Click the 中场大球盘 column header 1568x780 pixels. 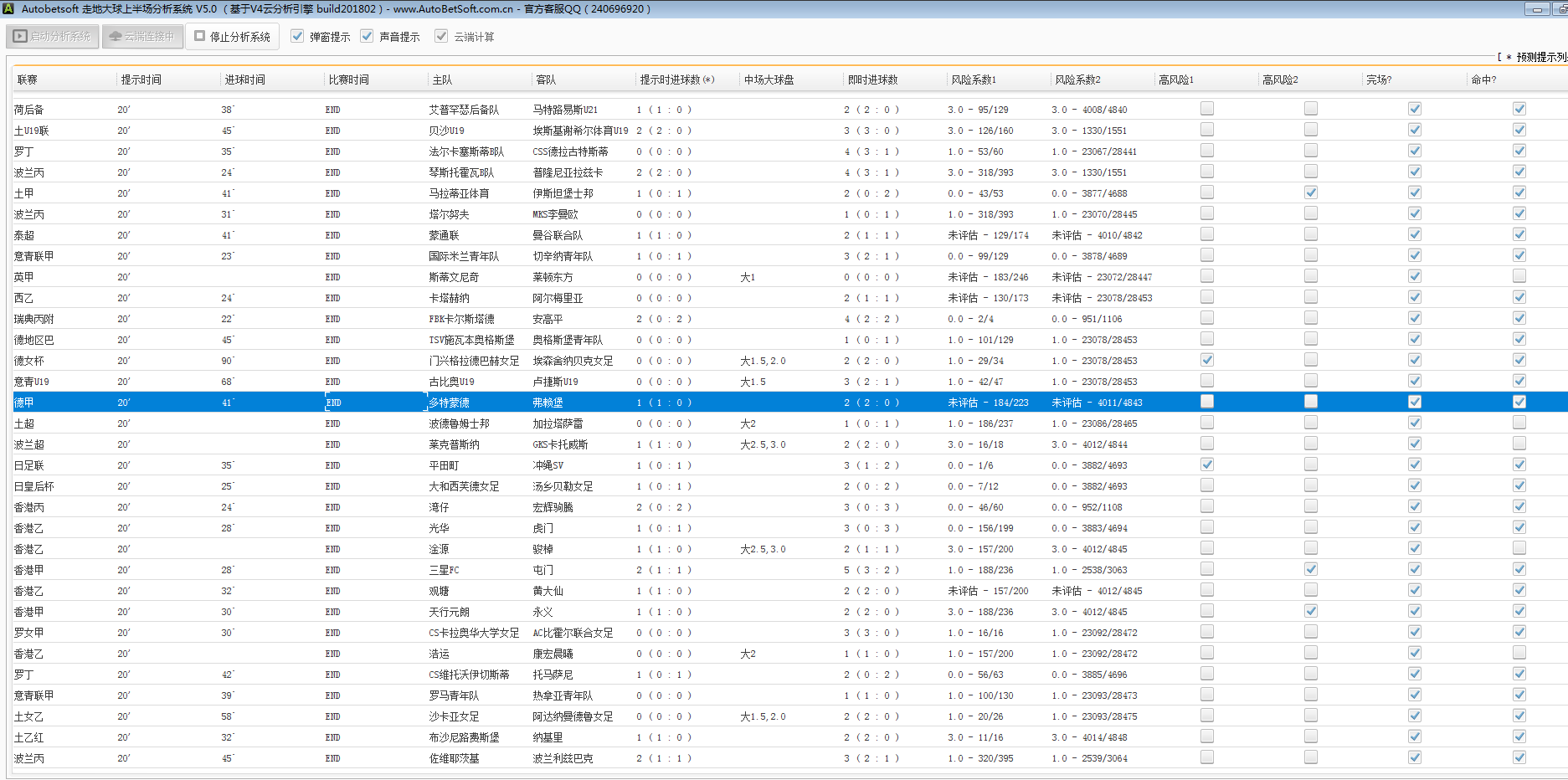769,80
